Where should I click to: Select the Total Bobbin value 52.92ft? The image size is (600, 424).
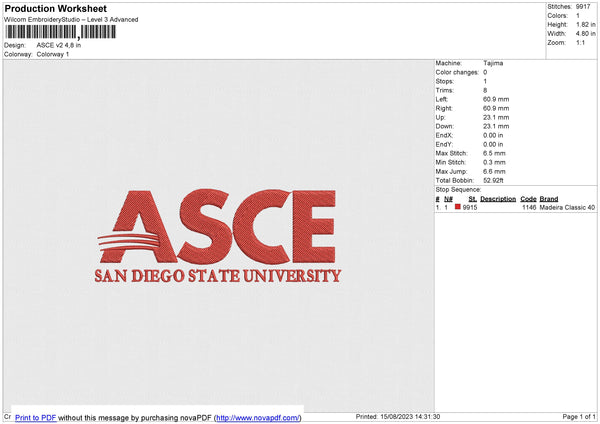(493, 181)
